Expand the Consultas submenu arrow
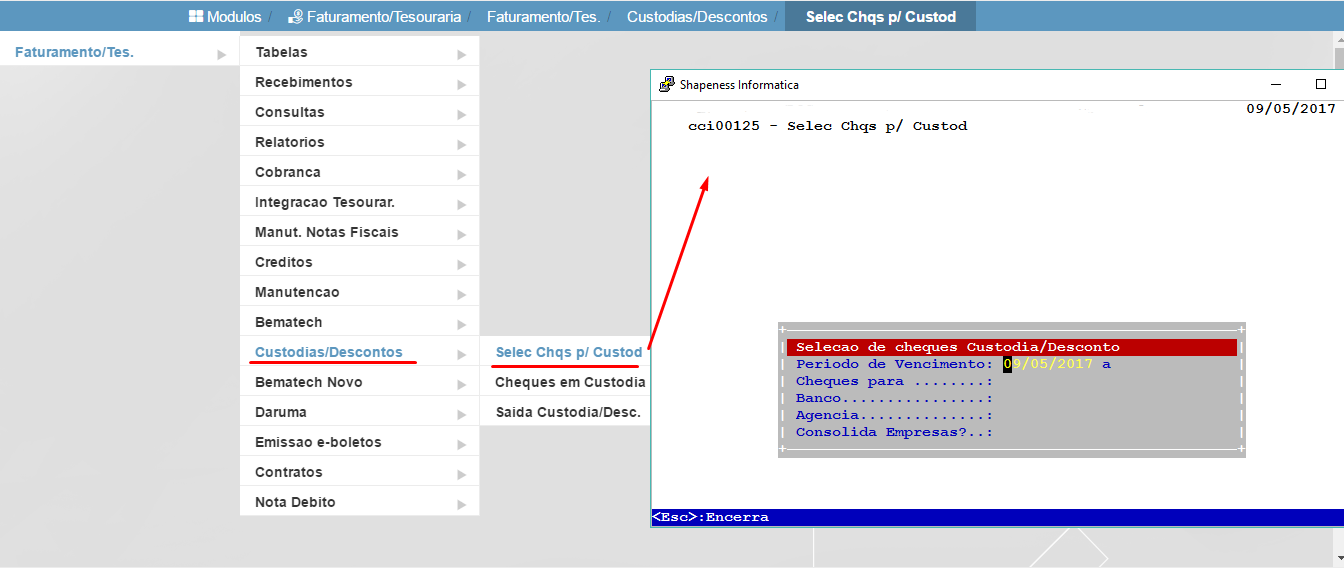The height and width of the screenshot is (575, 1344). [462, 114]
